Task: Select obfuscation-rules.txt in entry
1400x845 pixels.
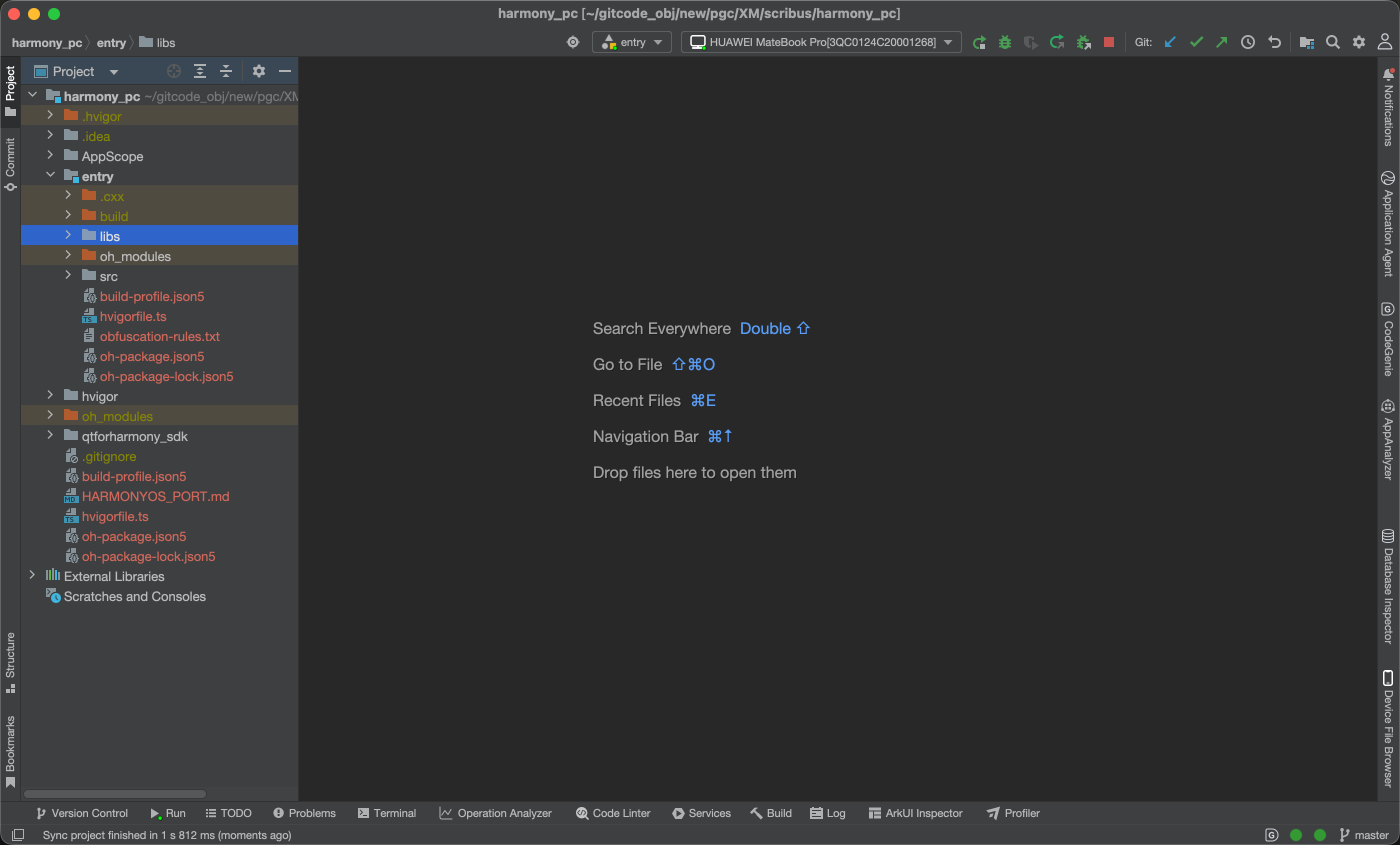Action: [x=159, y=336]
